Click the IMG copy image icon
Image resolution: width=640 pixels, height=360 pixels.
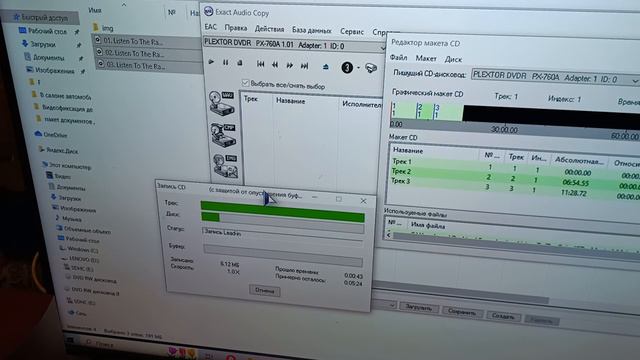[225, 166]
